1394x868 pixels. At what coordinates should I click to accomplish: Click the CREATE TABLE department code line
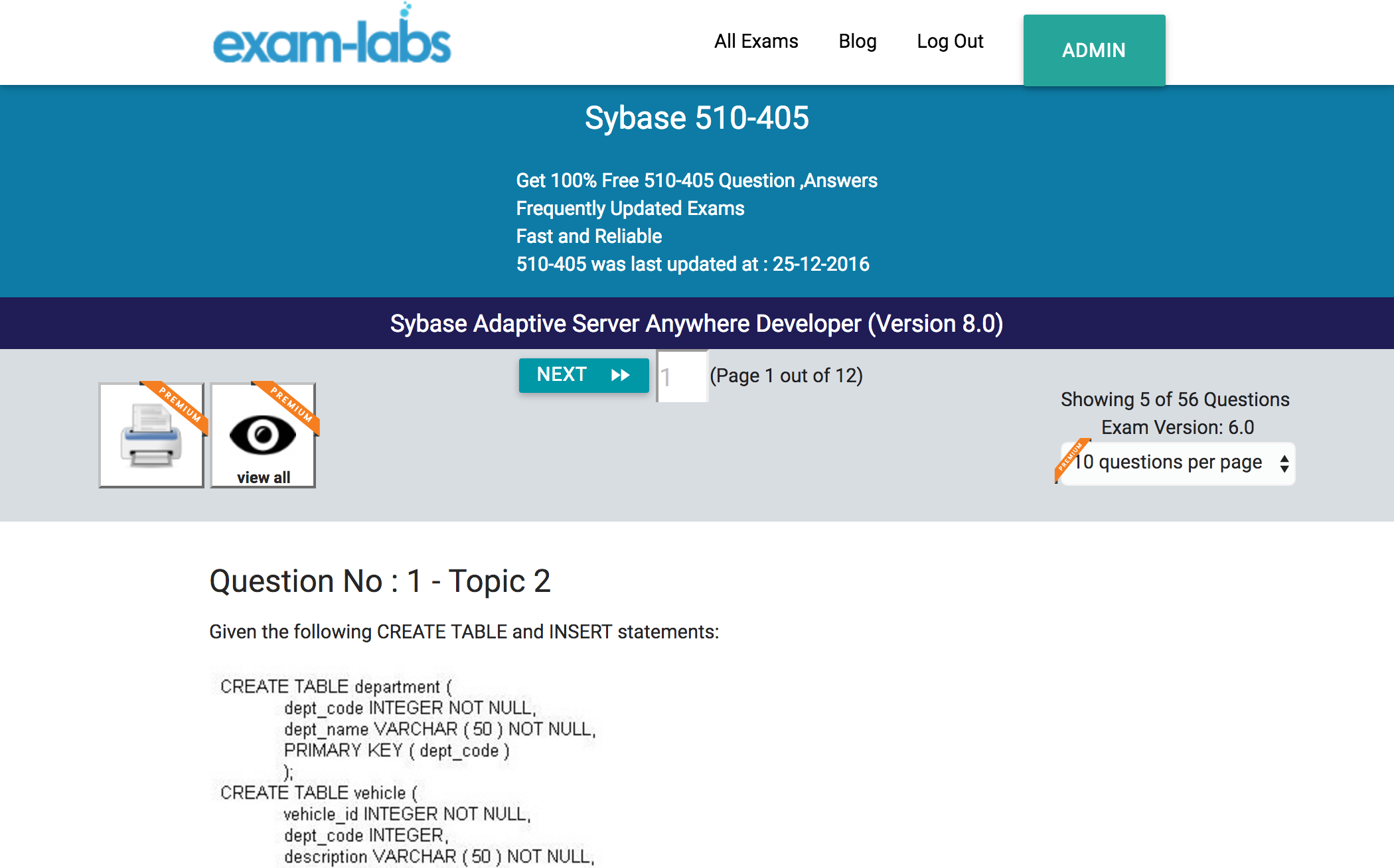[x=336, y=686]
